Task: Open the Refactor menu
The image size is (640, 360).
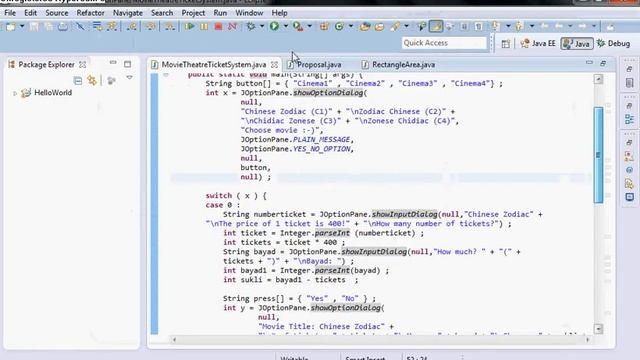Action: pyautogui.click(x=90, y=13)
